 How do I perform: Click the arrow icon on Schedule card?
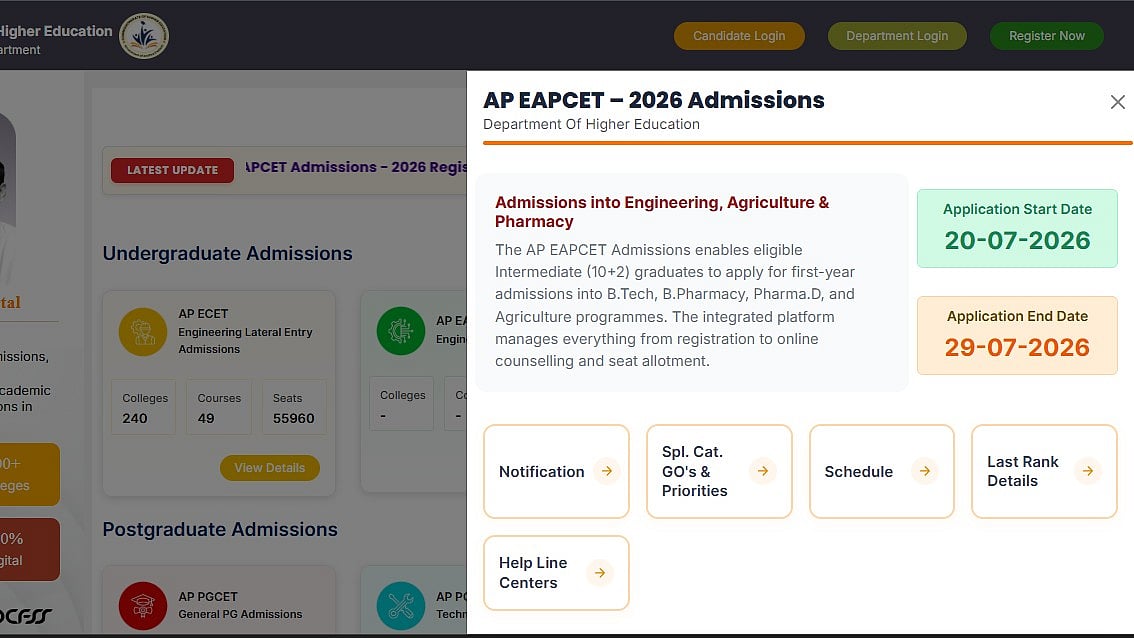click(924, 471)
